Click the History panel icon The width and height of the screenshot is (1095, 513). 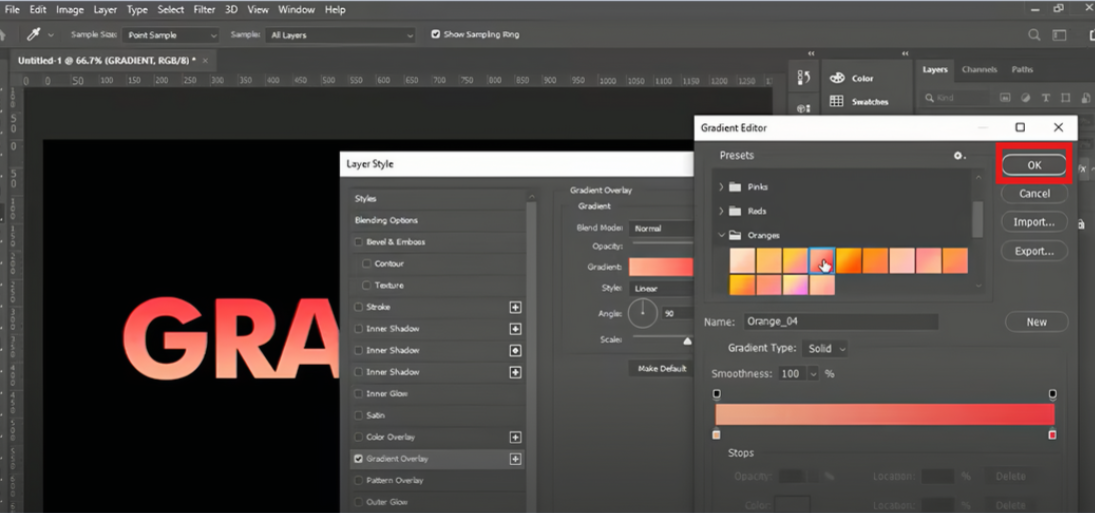pyautogui.click(x=803, y=78)
